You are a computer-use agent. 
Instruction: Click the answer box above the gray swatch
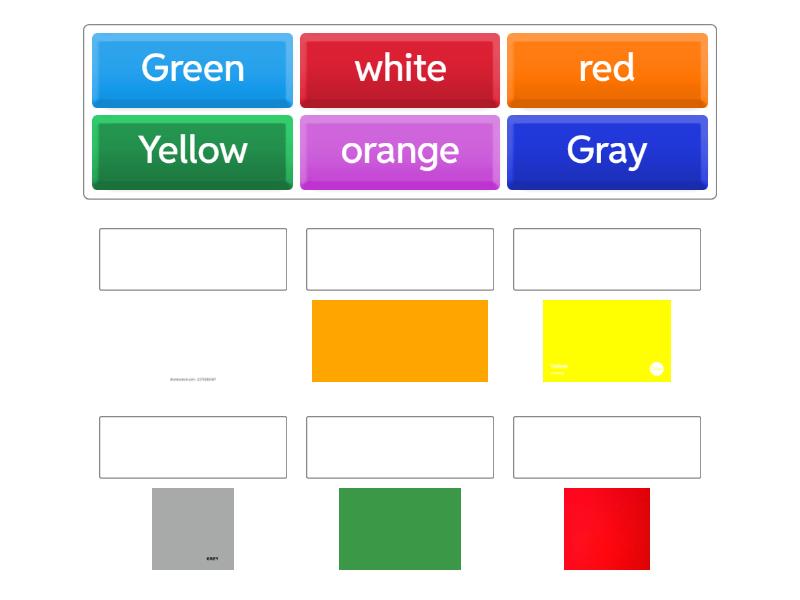[193, 447]
